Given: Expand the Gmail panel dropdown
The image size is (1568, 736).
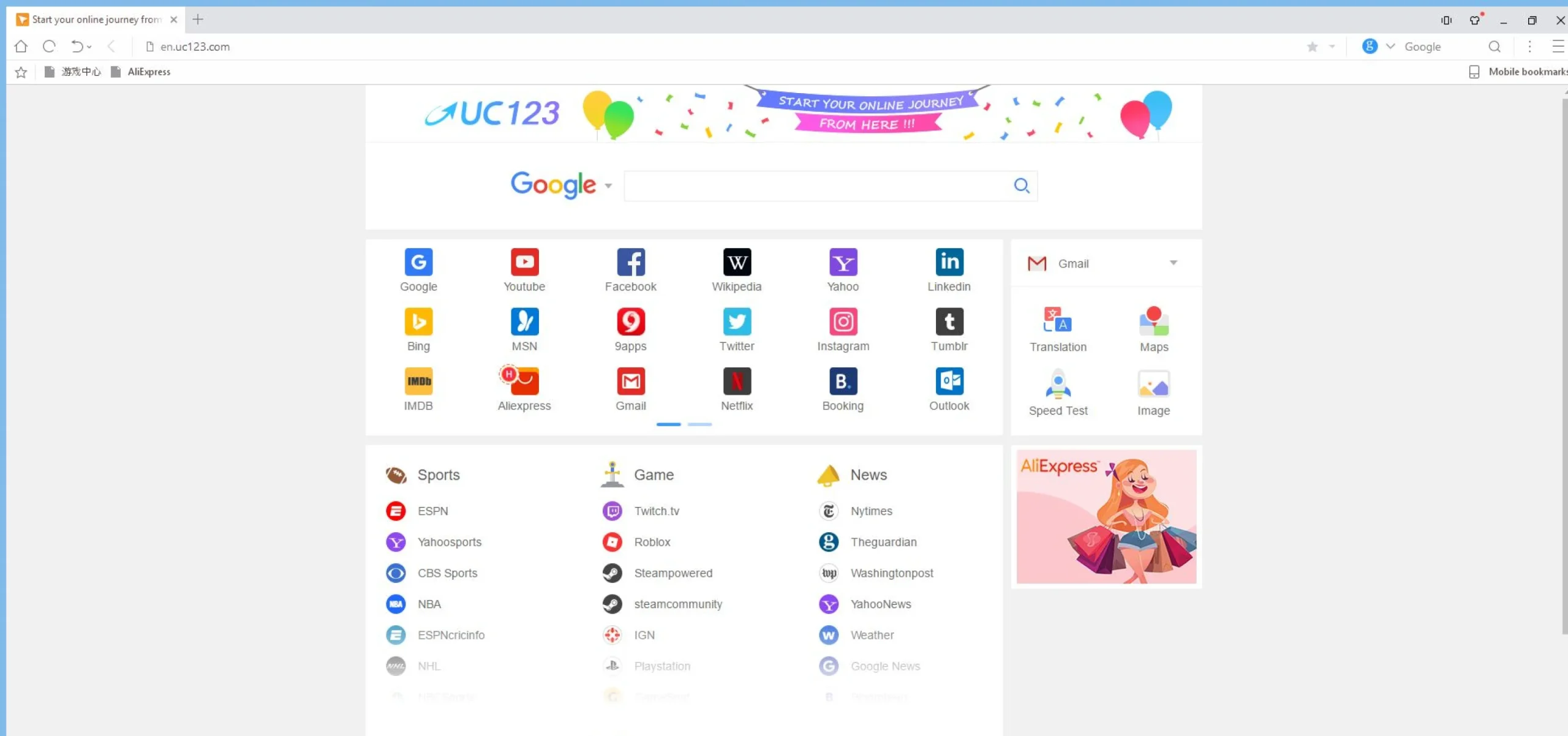Looking at the screenshot, I should pos(1174,263).
